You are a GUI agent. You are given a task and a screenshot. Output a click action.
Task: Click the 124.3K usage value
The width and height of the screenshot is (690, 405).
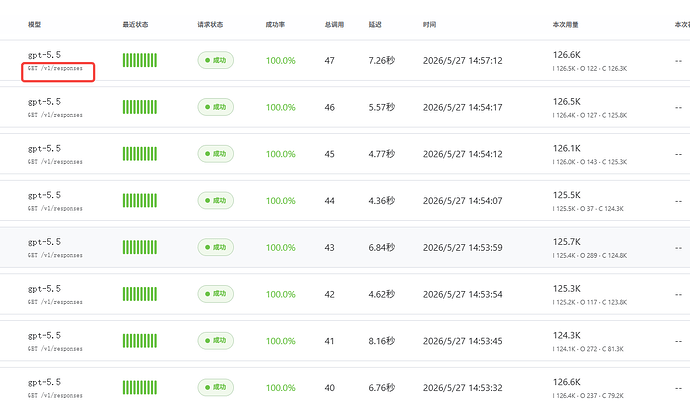[567, 335]
